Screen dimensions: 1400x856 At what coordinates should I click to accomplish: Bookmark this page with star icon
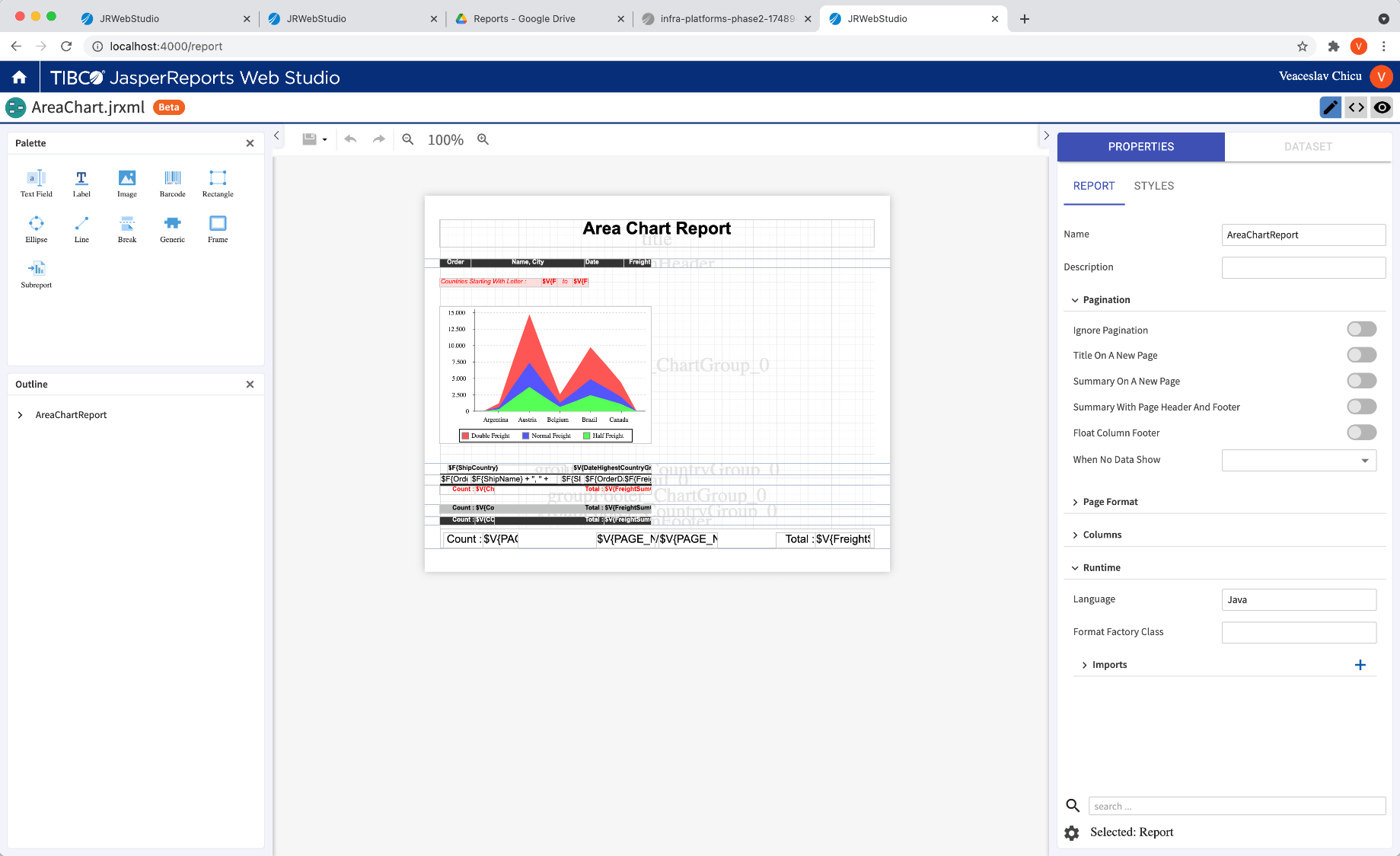pyautogui.click(x=1303, y=46)
